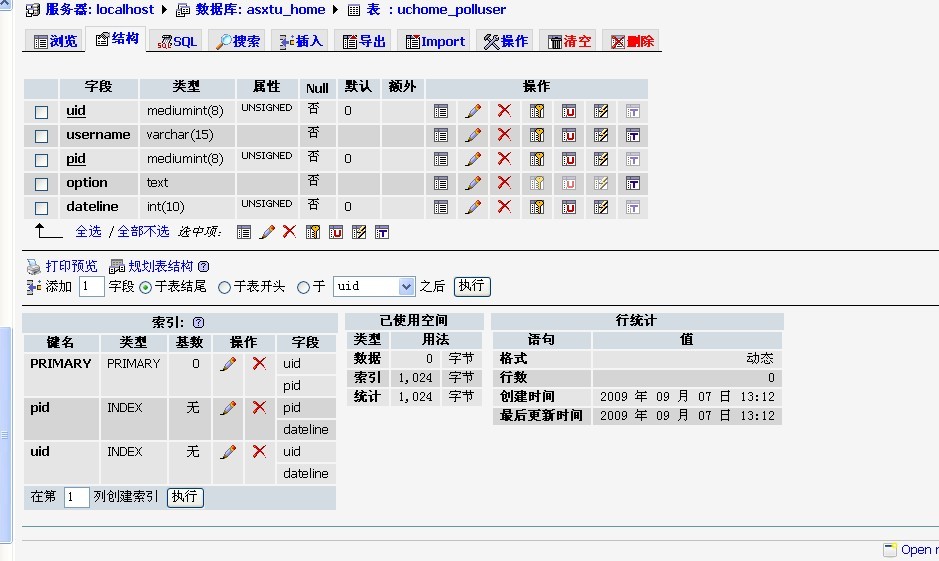Open the 打印预览 link

pyautogui.click(x=71, y=266)
